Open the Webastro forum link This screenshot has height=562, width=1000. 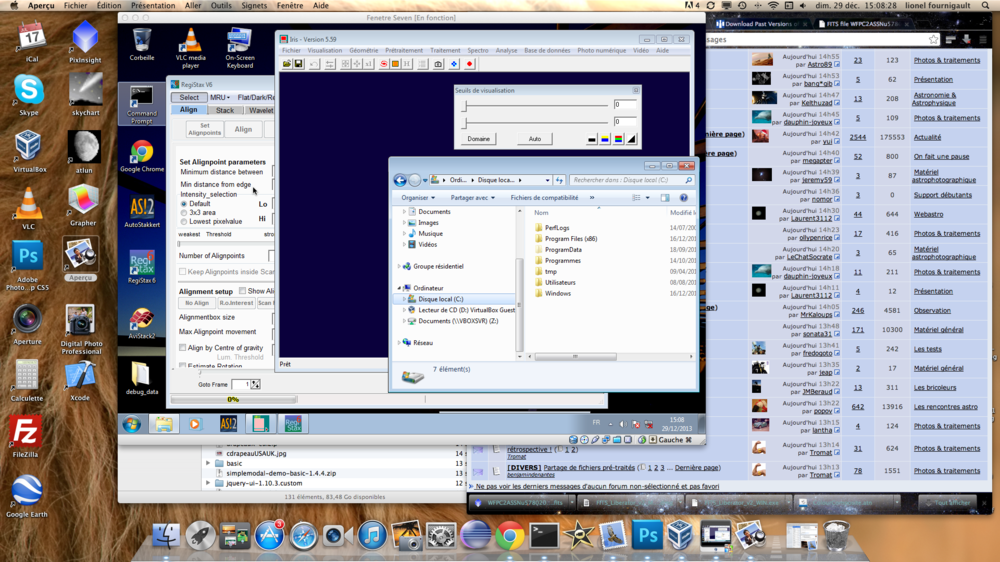click(928, 214)
